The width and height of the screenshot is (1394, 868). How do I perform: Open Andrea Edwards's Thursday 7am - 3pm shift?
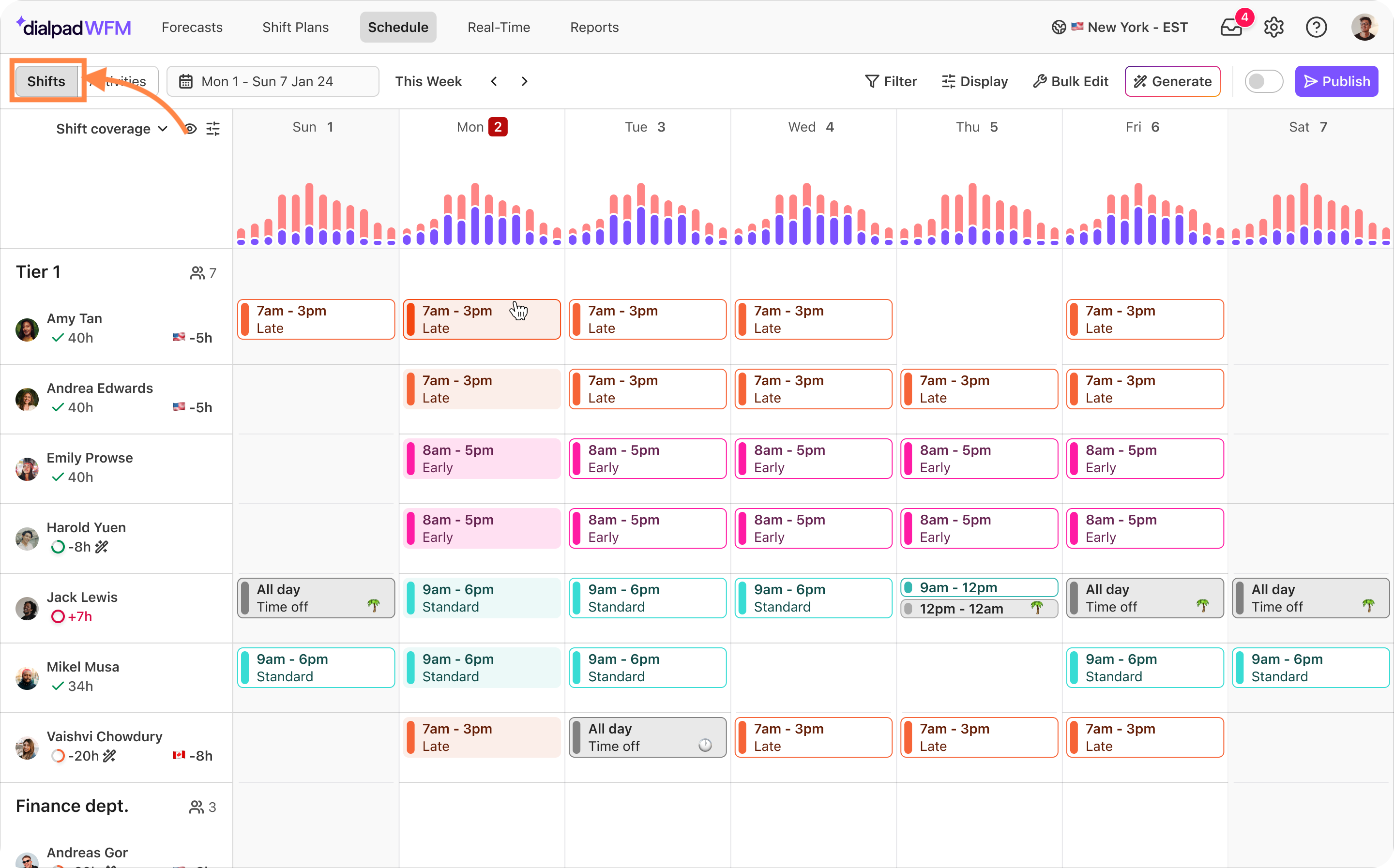click(980, 389)
